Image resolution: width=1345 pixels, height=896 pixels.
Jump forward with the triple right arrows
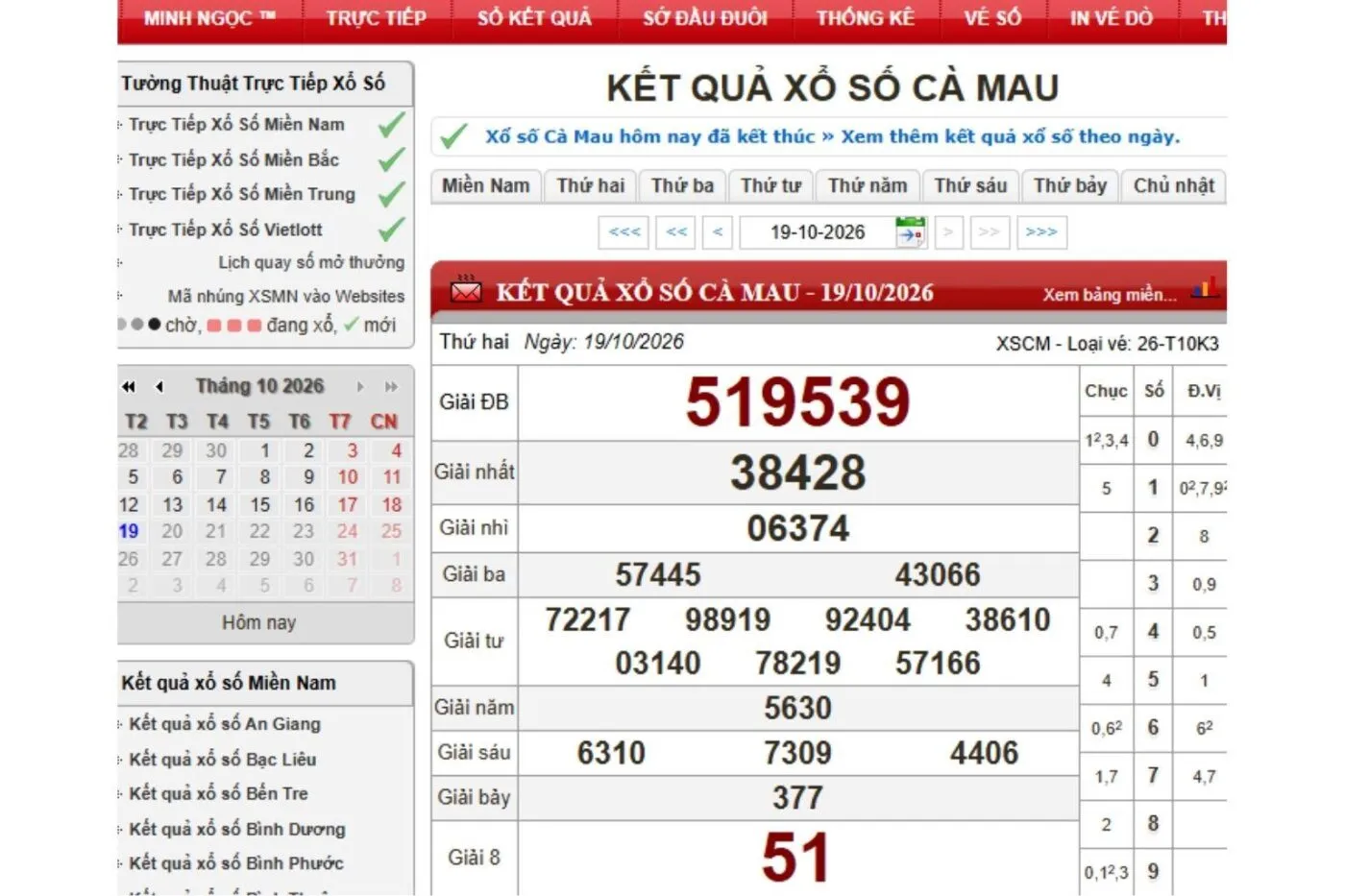tap(1041, 232)
